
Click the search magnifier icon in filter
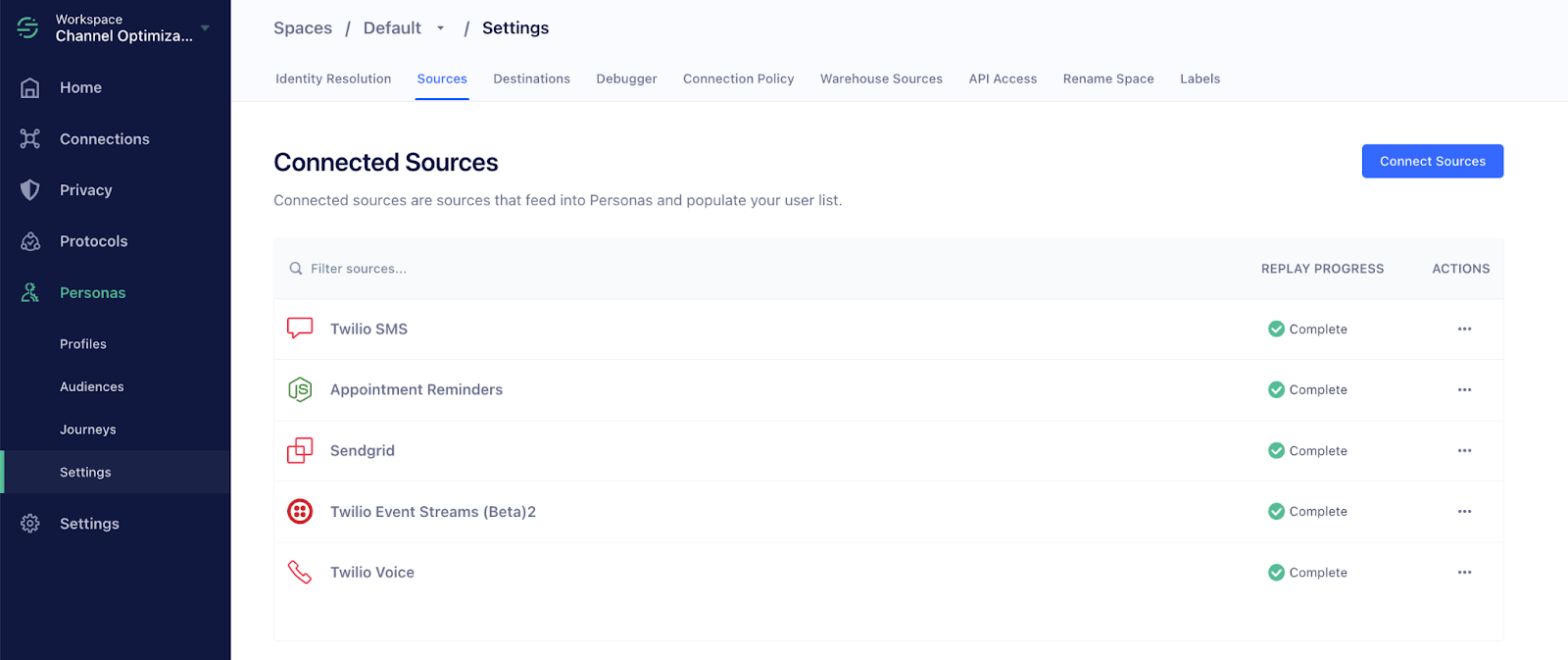[296, 269]
